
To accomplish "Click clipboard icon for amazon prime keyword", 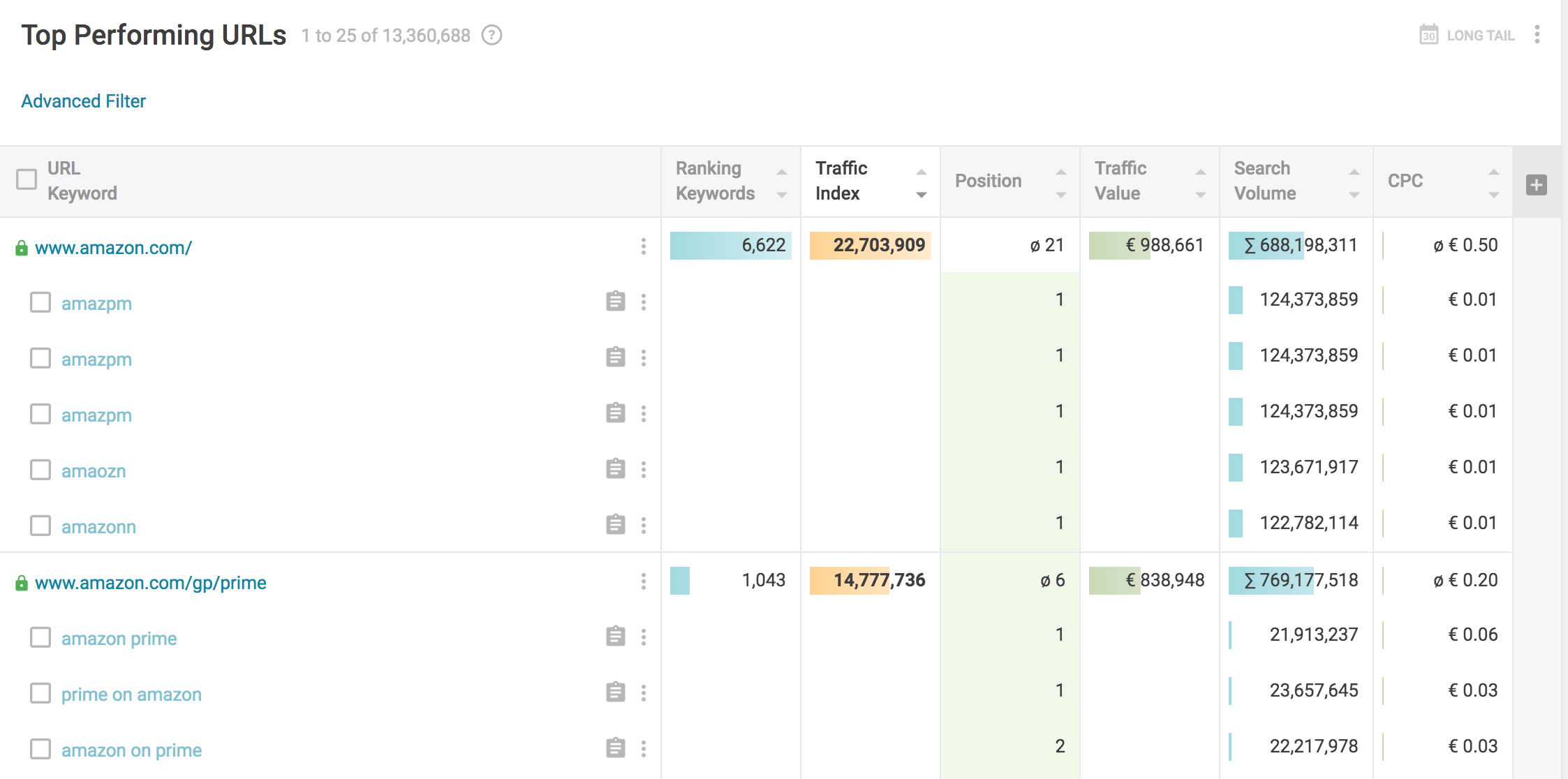I will pyautogui.click(x=615, y=637).
